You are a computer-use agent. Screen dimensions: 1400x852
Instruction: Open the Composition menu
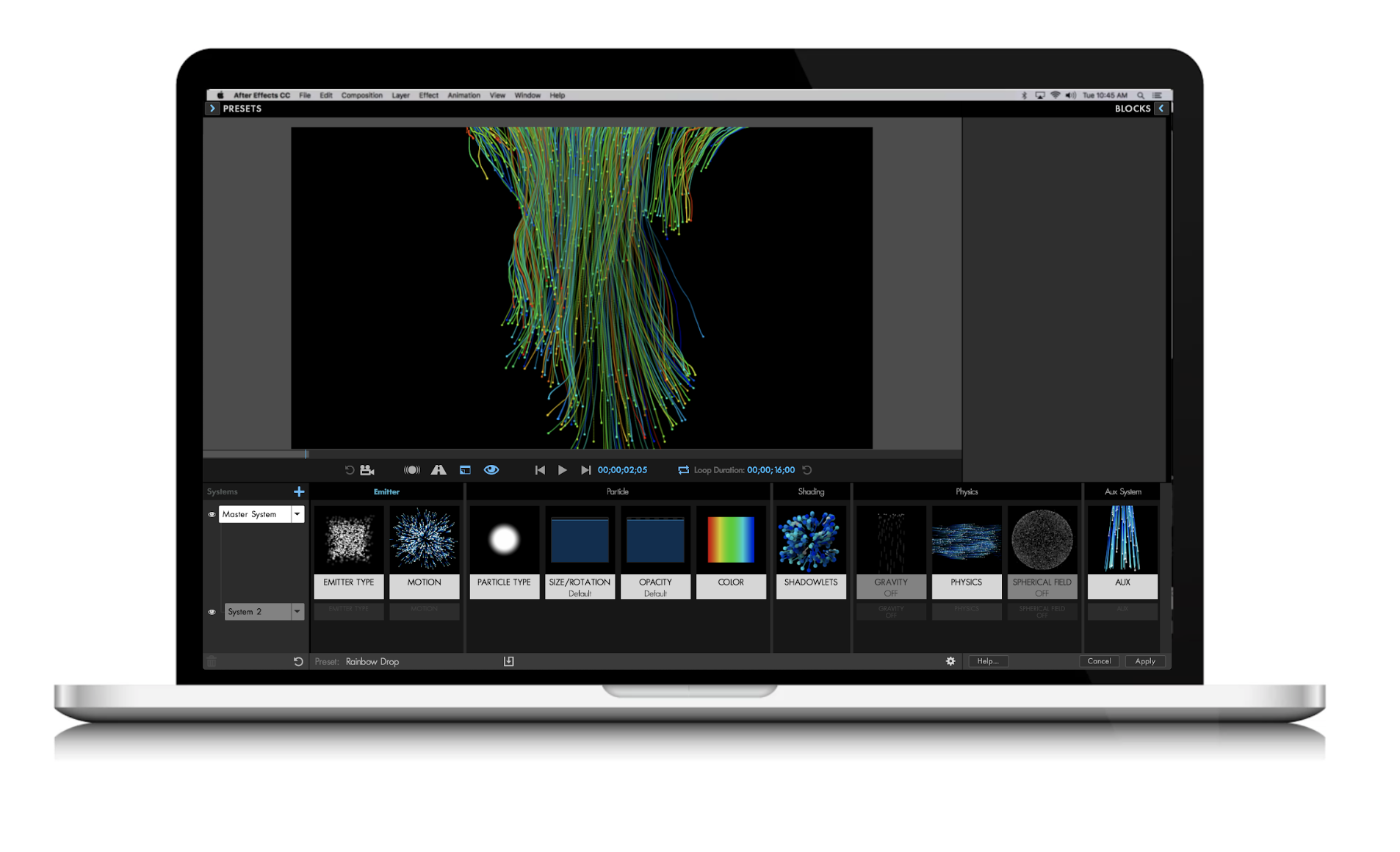pyautogui.click(x=361, y=95)
